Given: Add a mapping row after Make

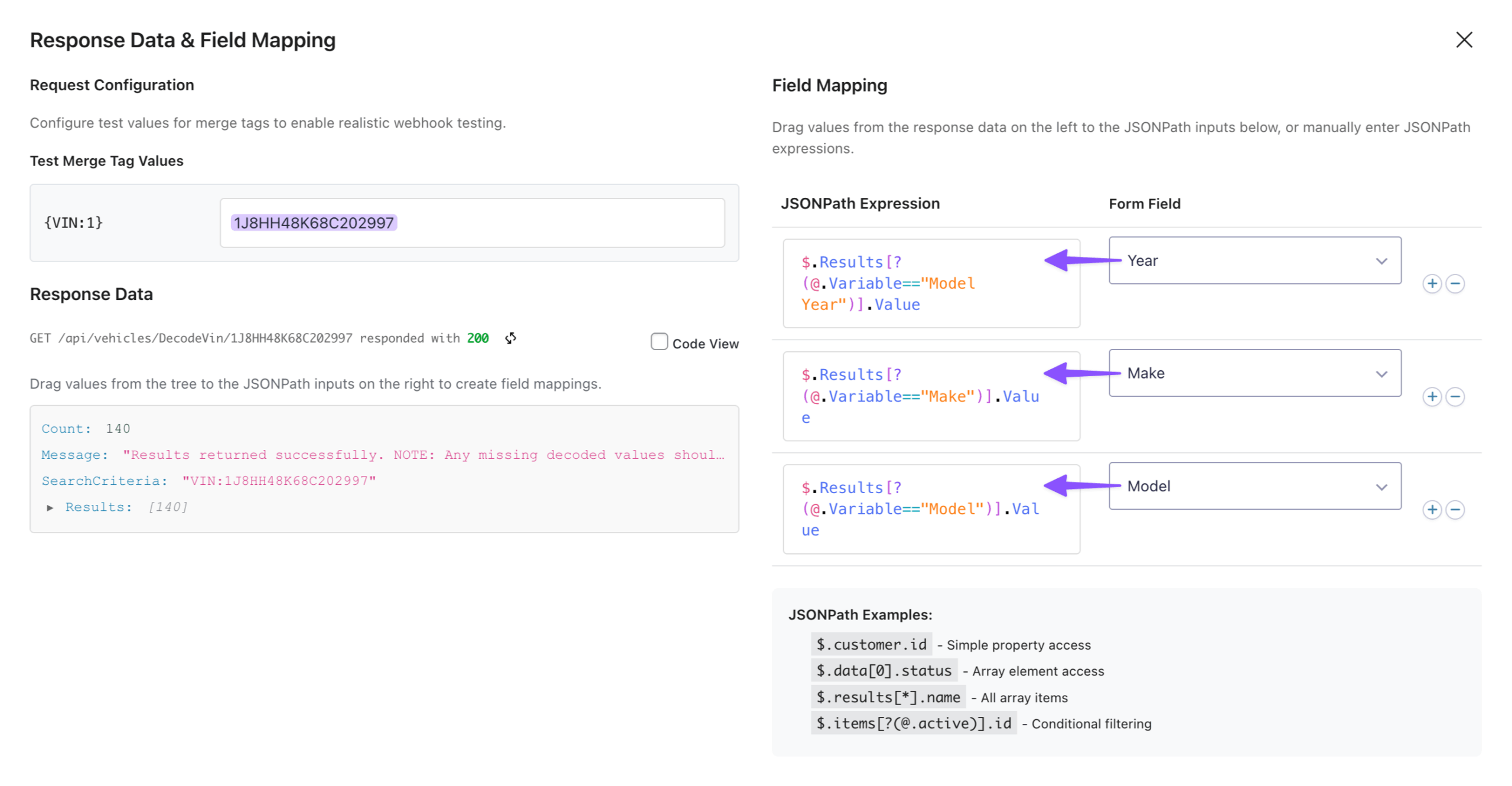Looking at the screenshot, I should (1431, 396).
